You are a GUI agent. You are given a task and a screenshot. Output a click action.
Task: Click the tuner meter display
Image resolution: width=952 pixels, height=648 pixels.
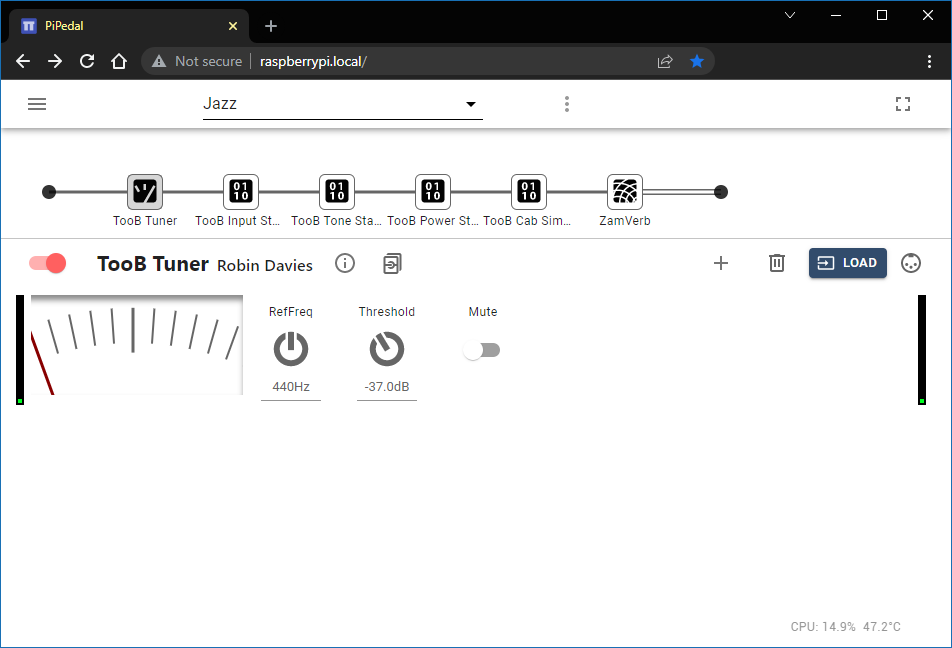(x=137, y=345)
